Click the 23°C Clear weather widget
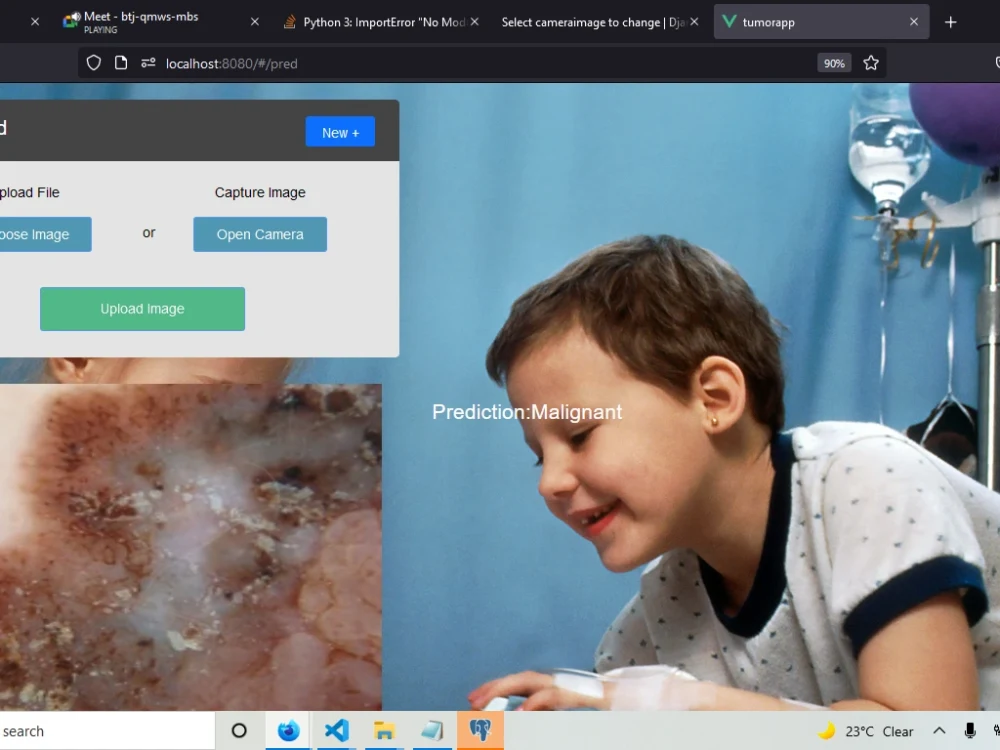 point(866,732)
